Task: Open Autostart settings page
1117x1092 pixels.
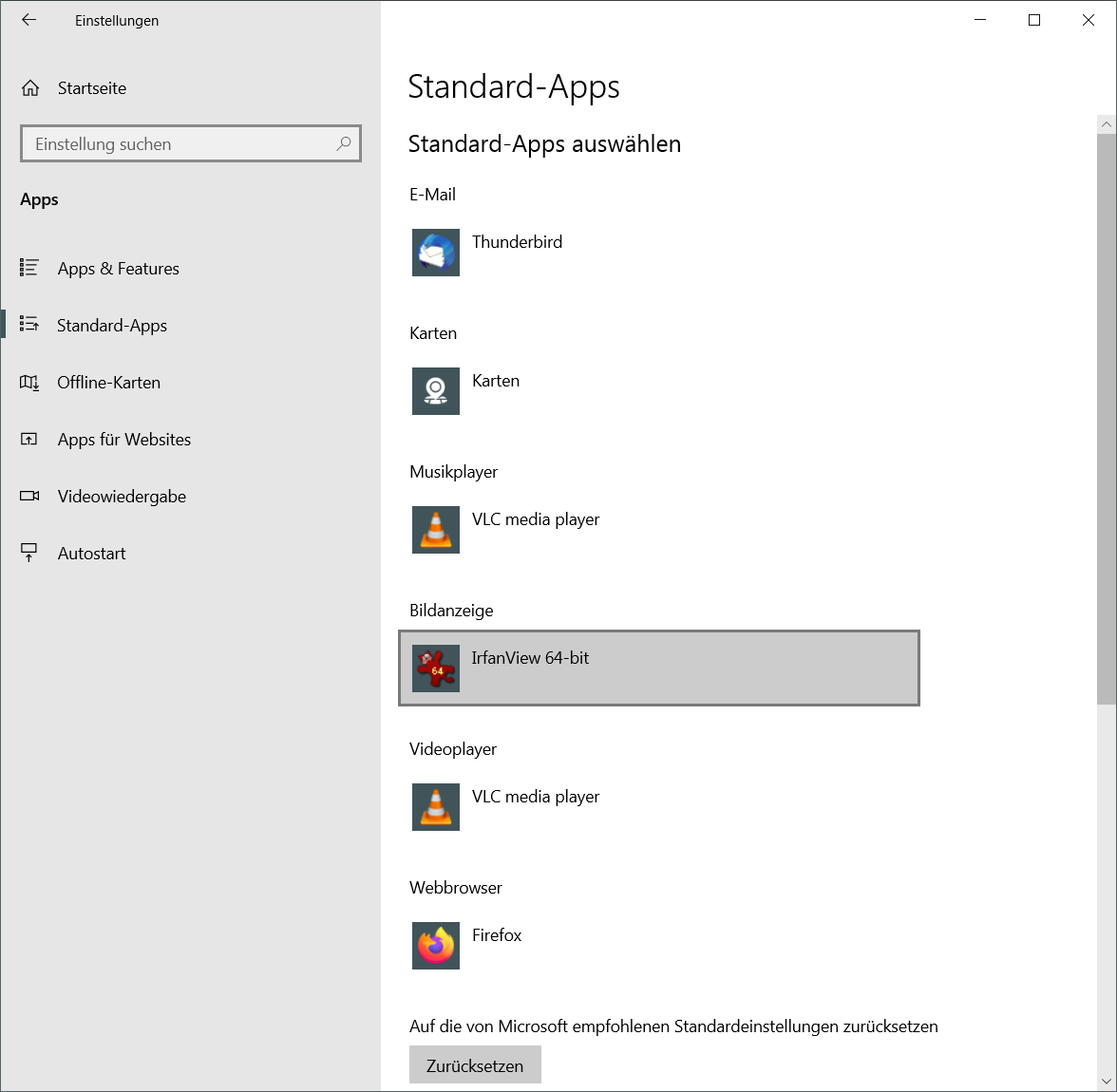Action: 91,554
